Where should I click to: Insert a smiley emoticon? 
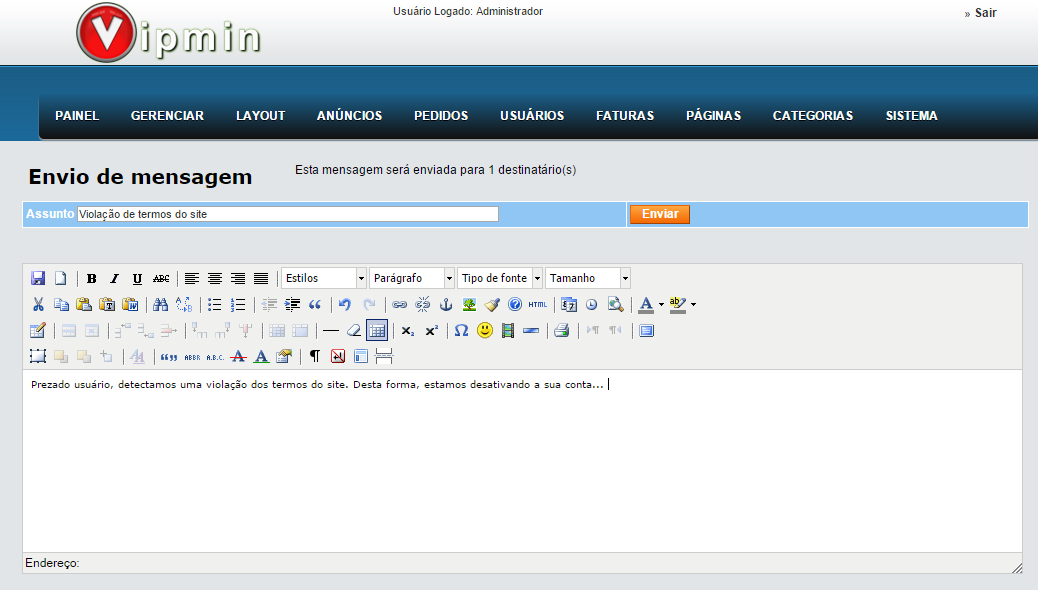485,330
